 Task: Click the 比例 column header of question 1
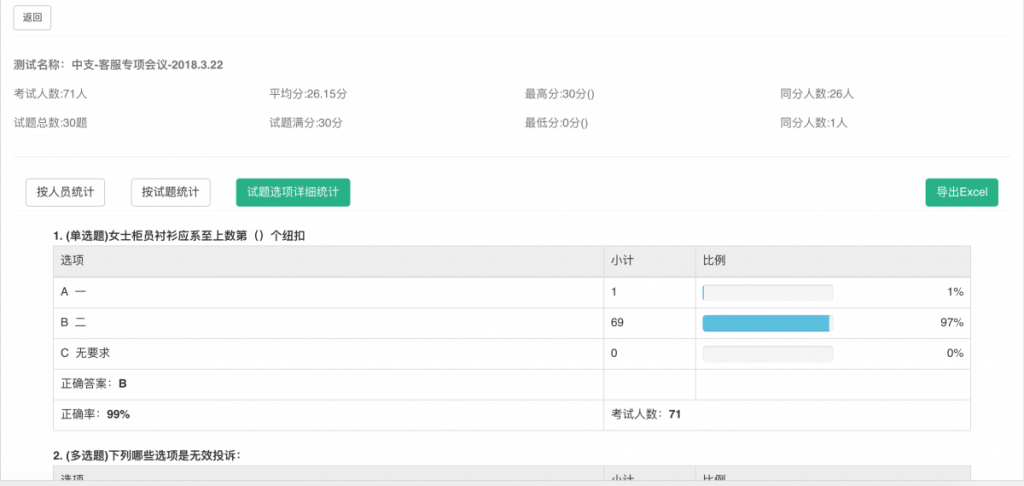coord(833,261)
